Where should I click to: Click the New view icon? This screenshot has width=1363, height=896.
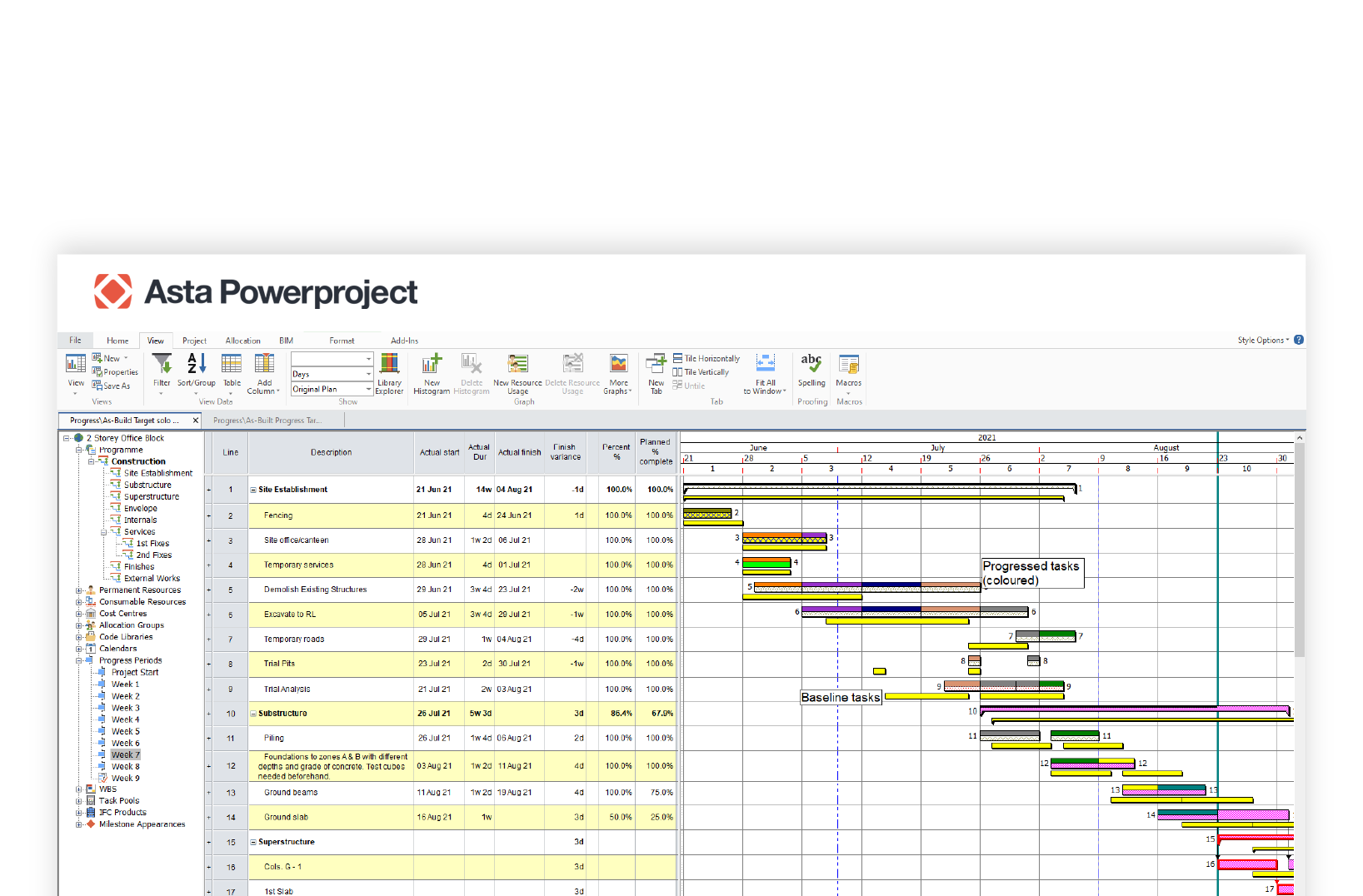point(97,358)
